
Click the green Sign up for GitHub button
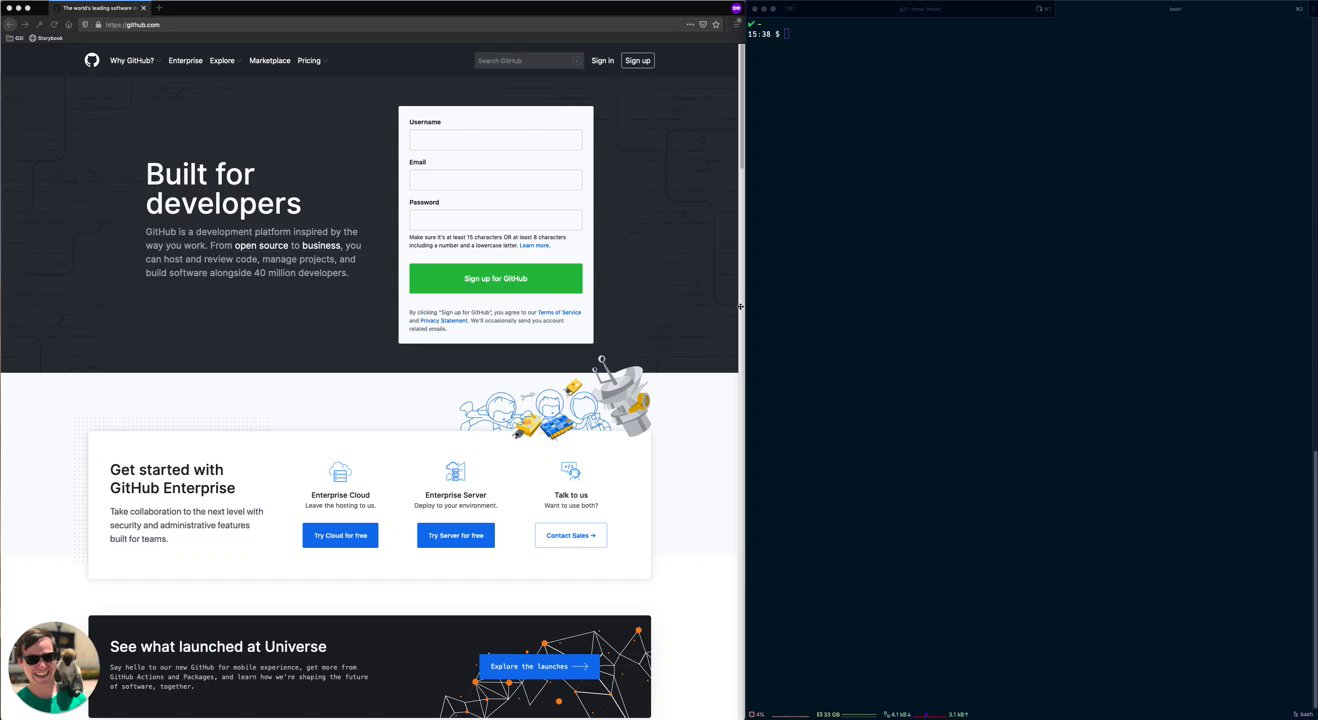pyautogui.click(x=495, y=278)
